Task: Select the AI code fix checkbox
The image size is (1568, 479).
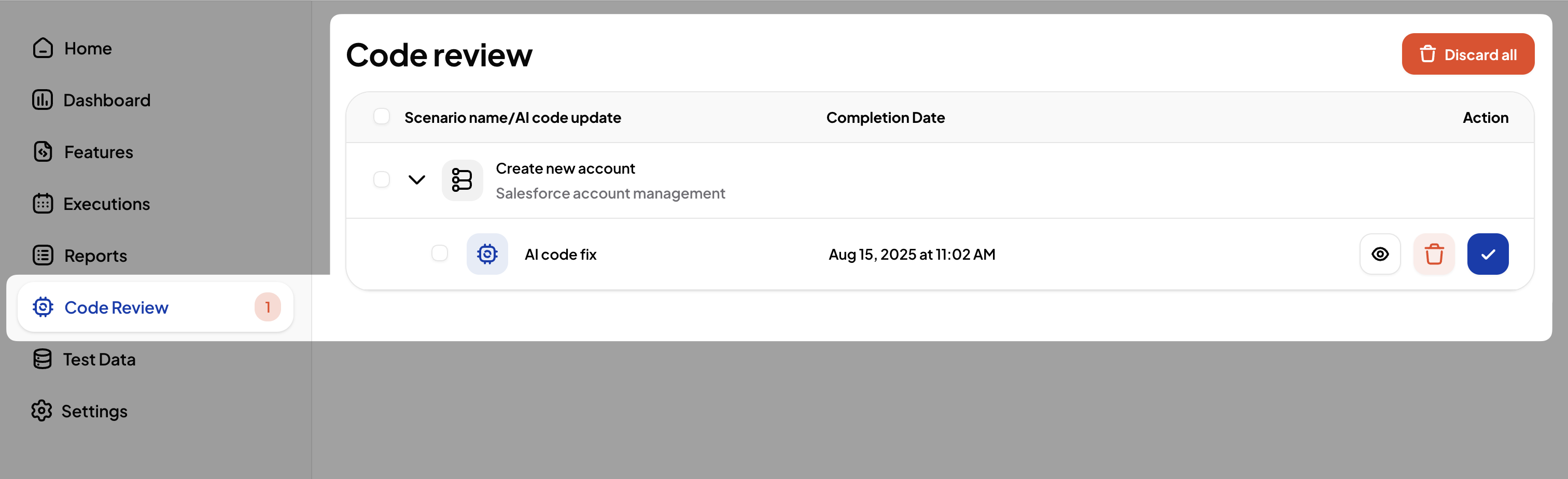Action: [x=439, y=253]
